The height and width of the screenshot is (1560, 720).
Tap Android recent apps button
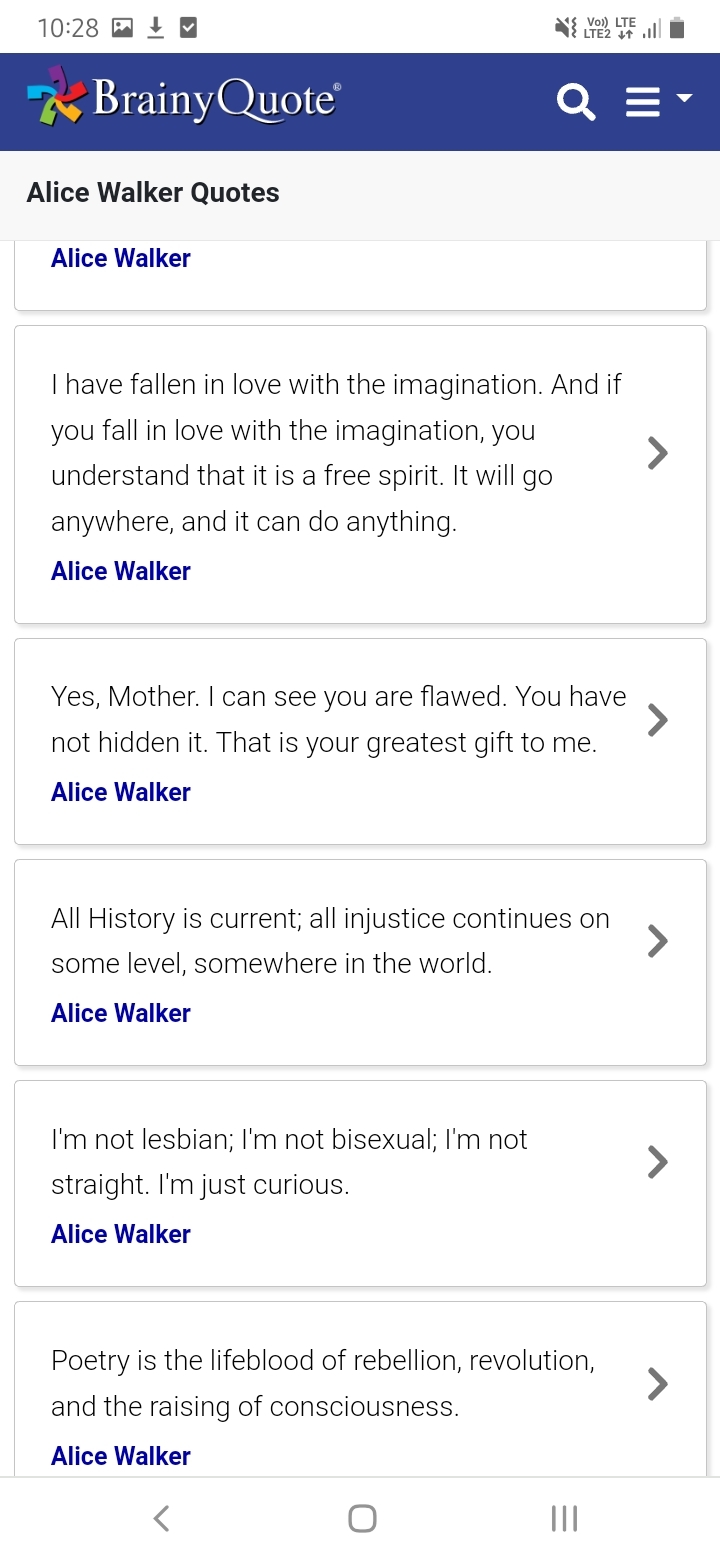point(564,1518)
